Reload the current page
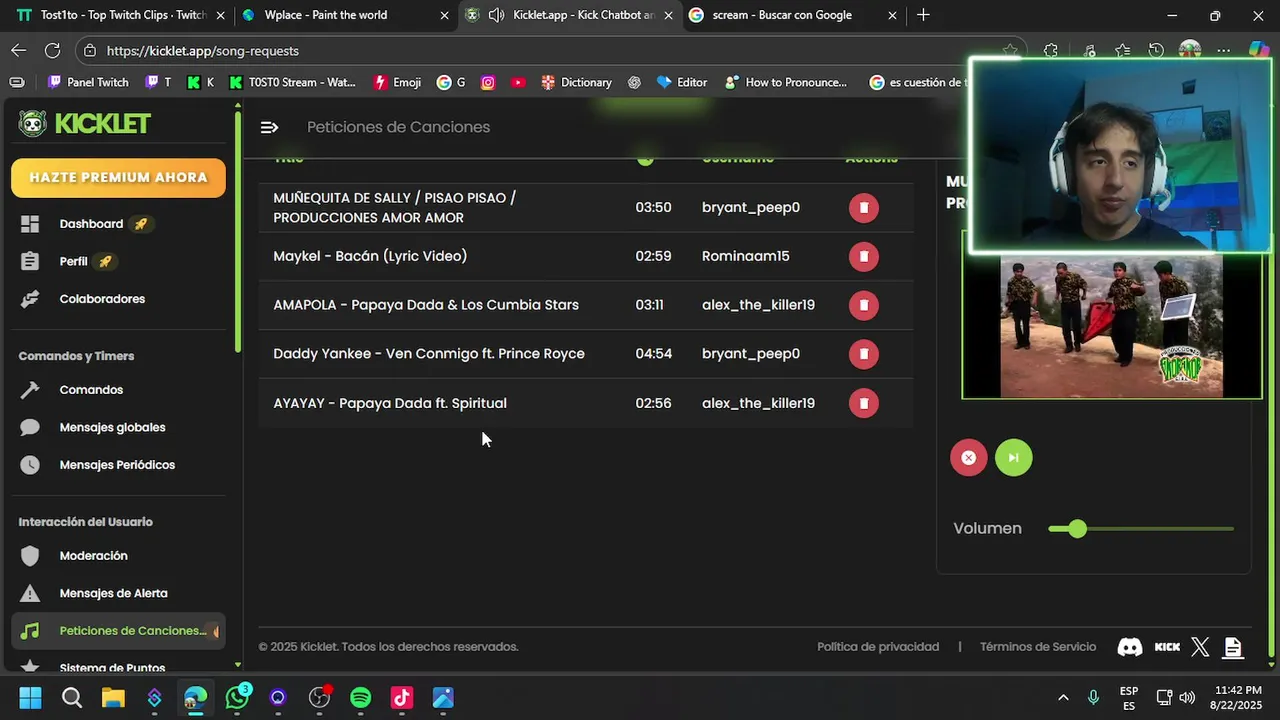This screenshot has width=1280, height=720. click(x=52, y=50)
